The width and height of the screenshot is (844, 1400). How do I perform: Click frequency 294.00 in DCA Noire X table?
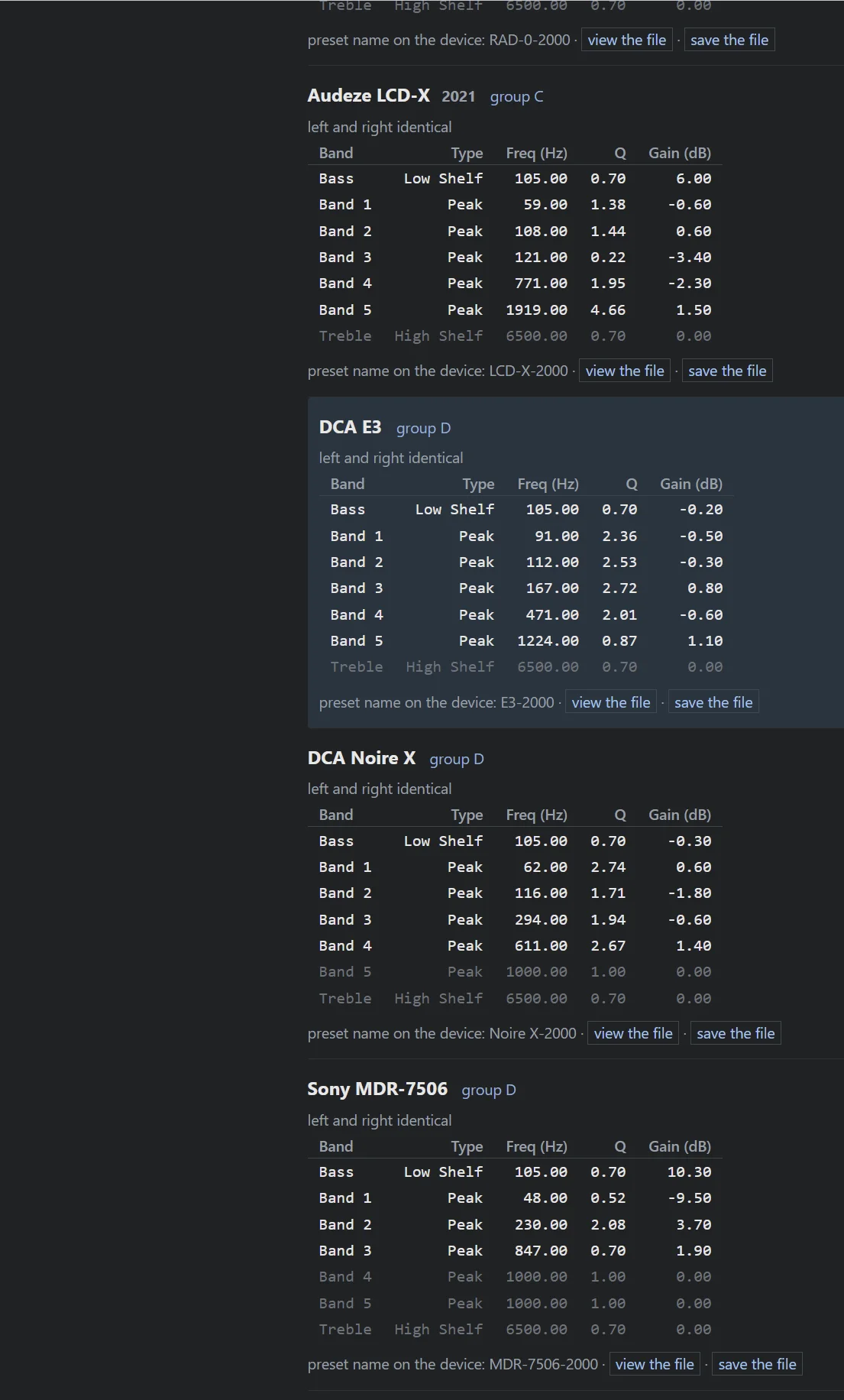click(x=541, y=920)
